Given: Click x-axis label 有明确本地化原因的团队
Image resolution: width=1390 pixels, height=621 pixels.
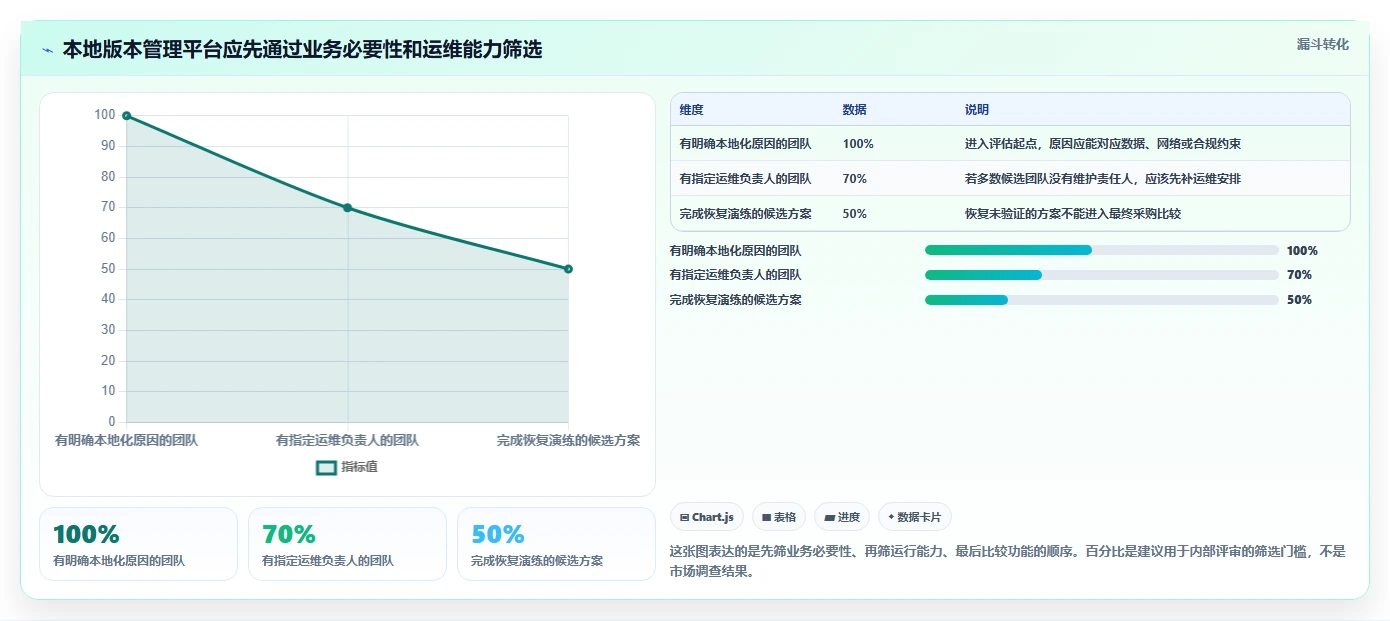Looking at the screenshot, I should pyautogui.click(x=126, y=440).
